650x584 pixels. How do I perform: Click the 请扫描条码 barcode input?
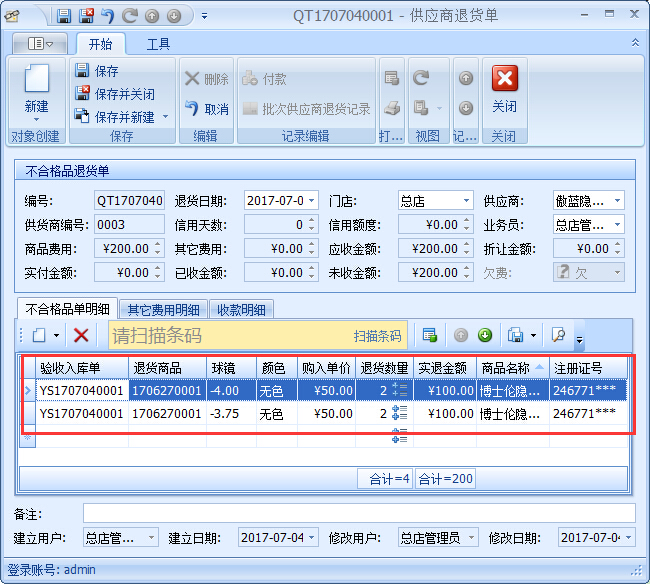(228, 335)
